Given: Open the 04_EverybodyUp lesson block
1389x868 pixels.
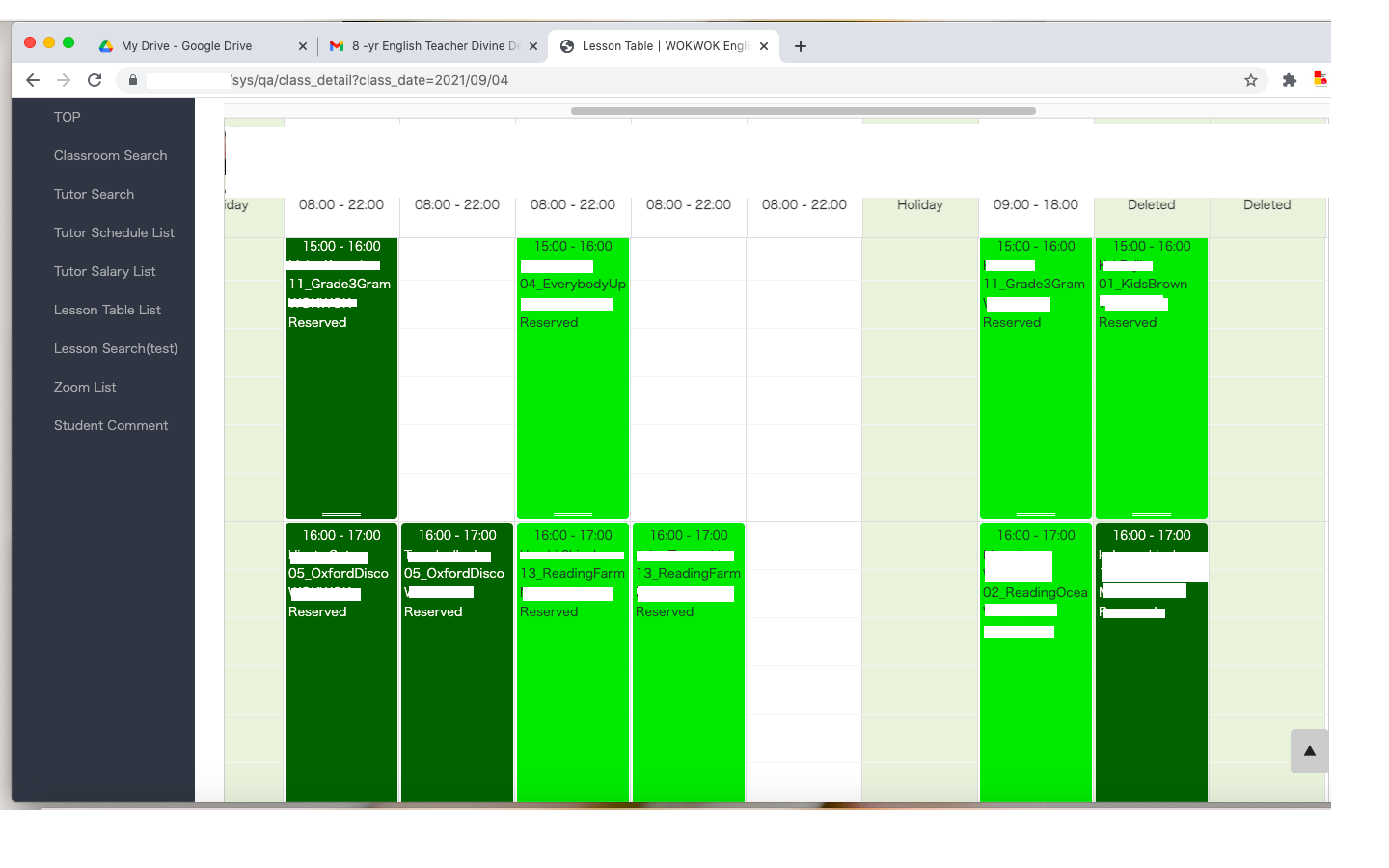Looking at the screenshot, I should click(x=573, y=378).
